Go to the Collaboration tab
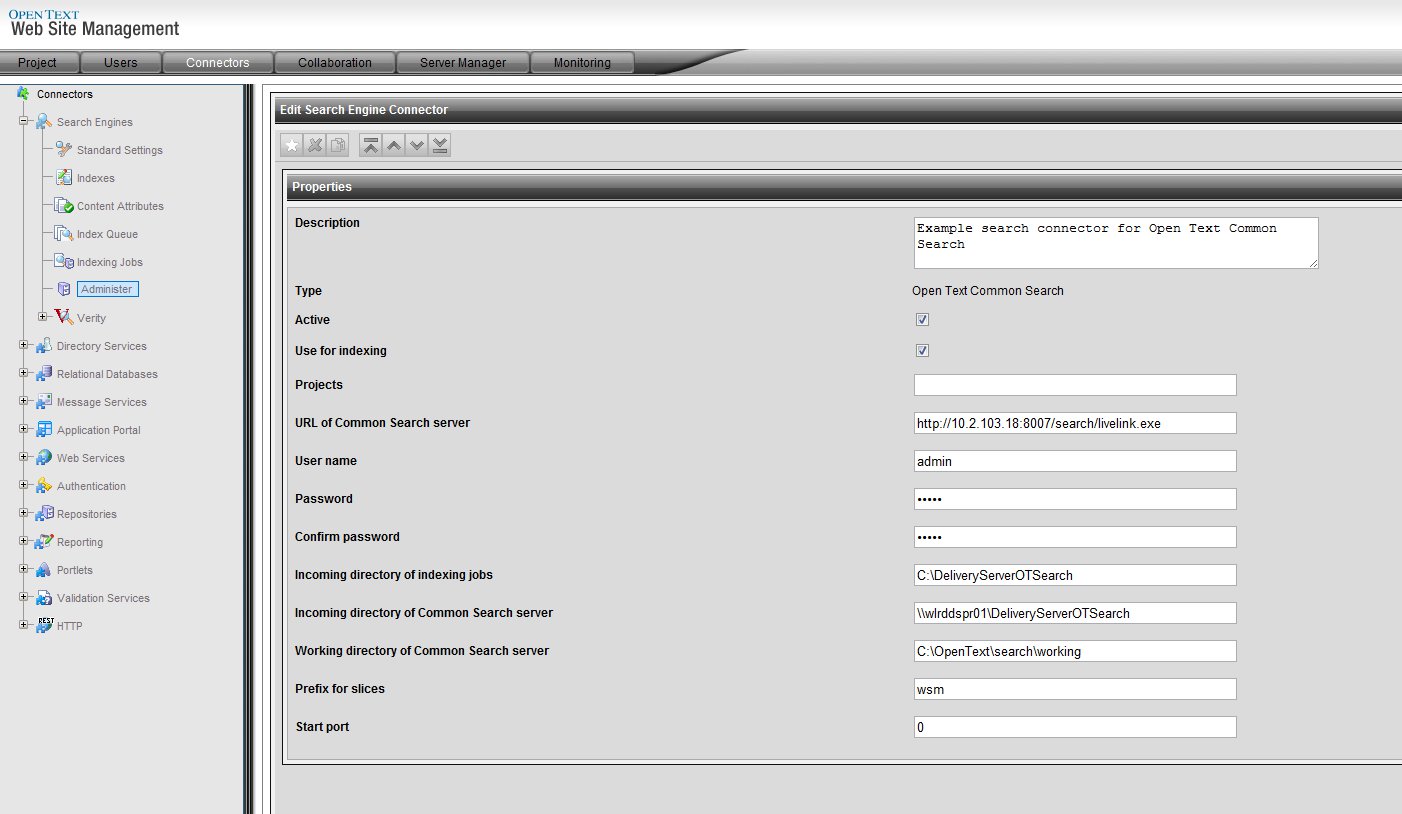 point(335,62)
